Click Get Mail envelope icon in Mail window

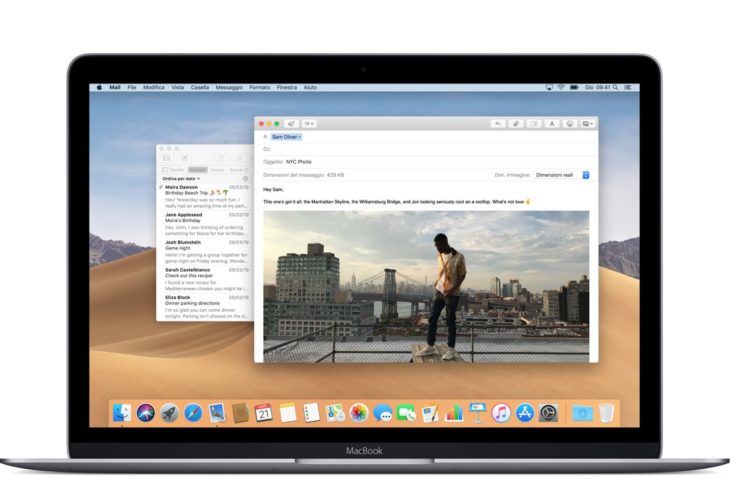click(x=166, y=158)
